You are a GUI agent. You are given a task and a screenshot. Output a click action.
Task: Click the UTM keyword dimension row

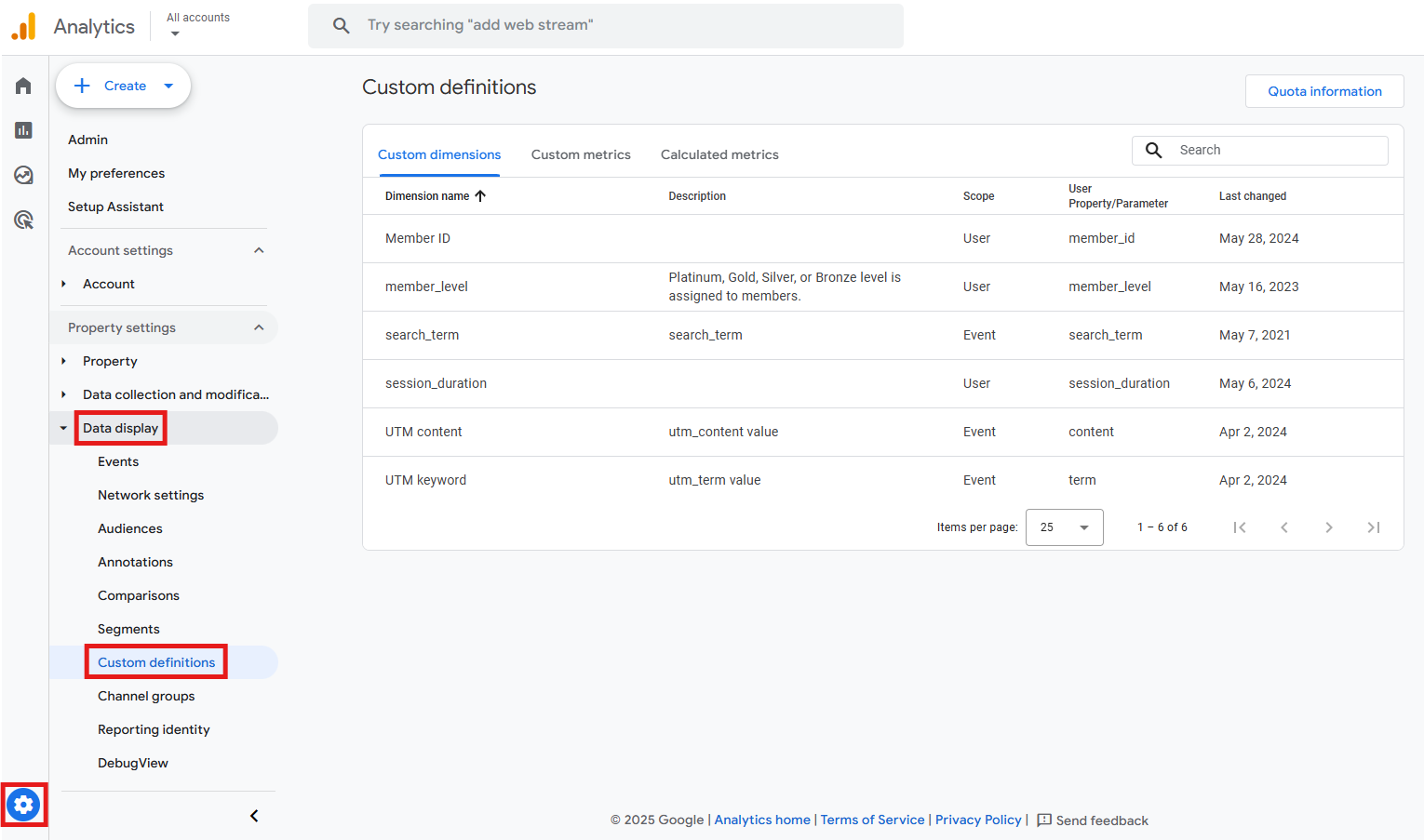point(882,480)
